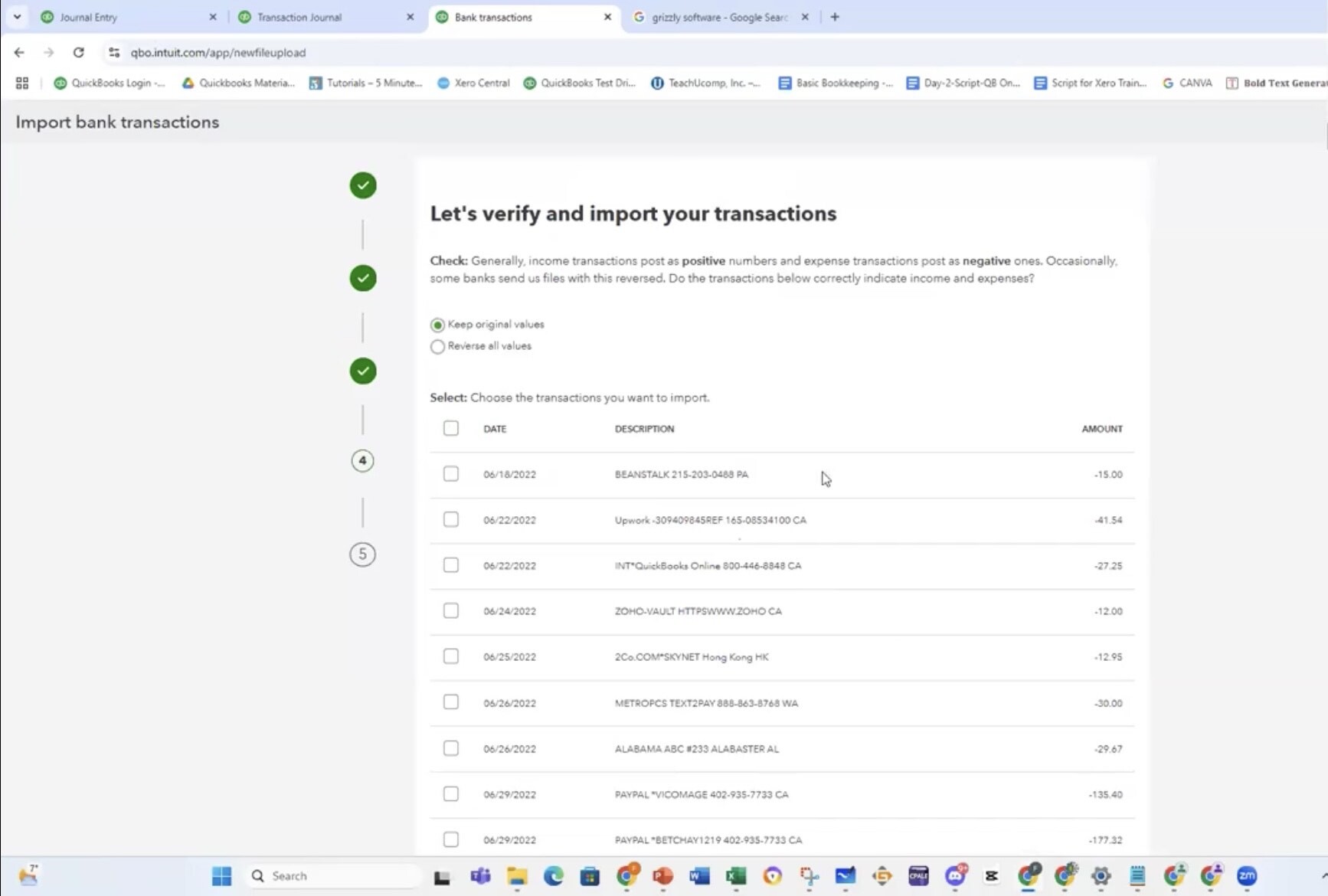The image size is (1328, 896).
Task: Click the address bar URL field
Action: tap(218, 52)
